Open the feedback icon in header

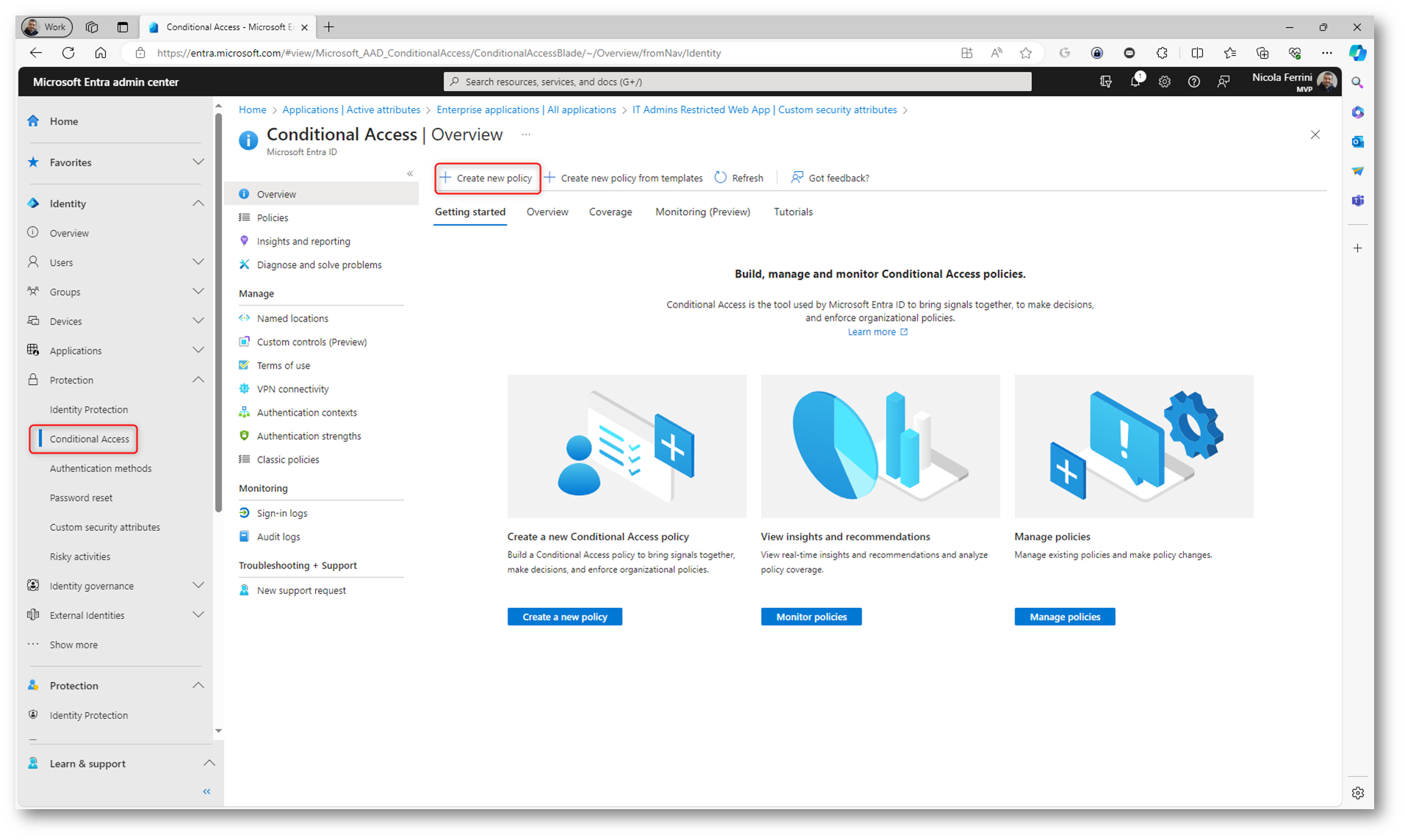(1224, 82)
